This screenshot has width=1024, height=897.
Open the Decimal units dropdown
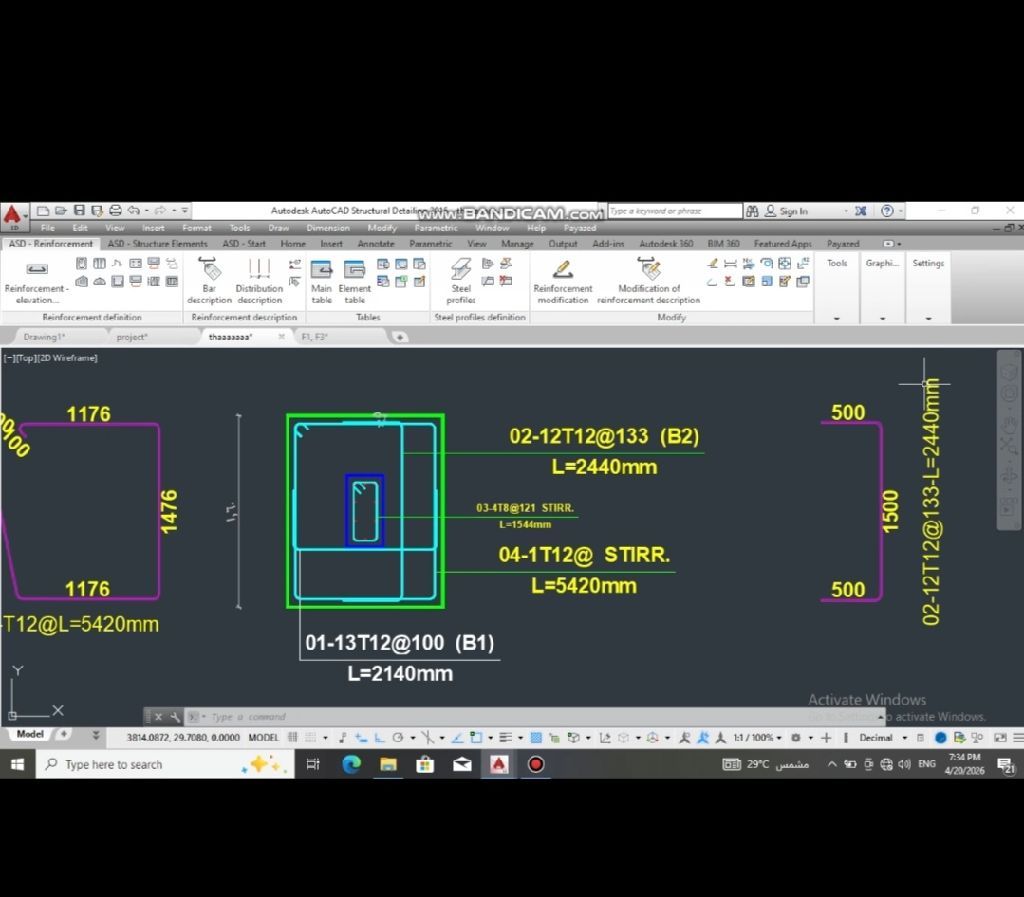(x=881, y=738)
